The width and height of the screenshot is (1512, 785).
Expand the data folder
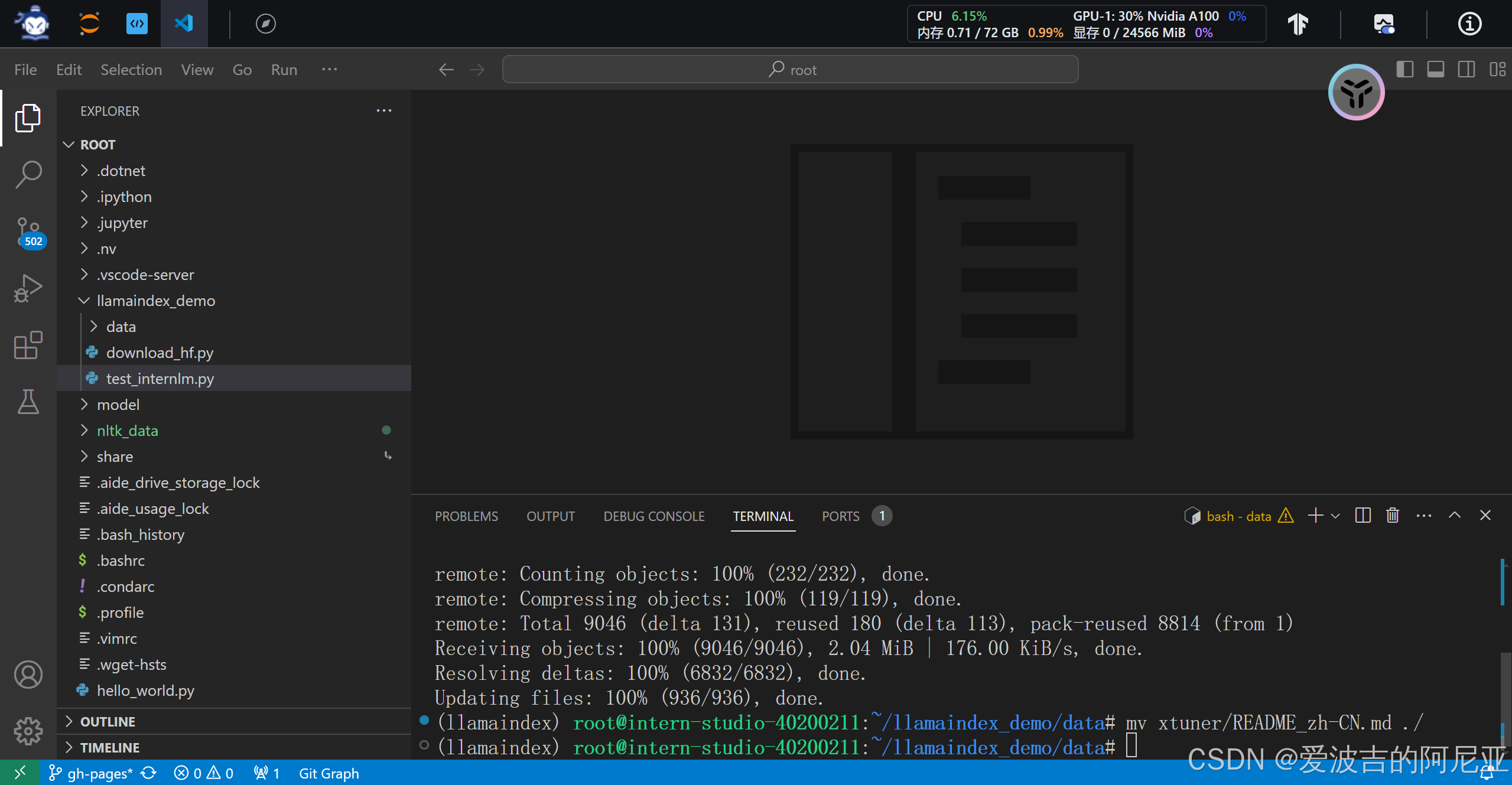pos(121,327)
